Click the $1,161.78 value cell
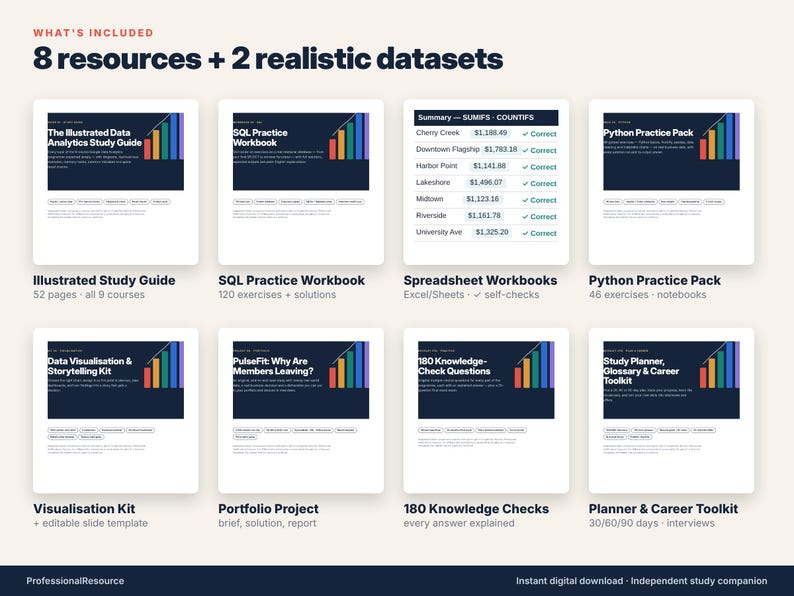 pos(484,216)
